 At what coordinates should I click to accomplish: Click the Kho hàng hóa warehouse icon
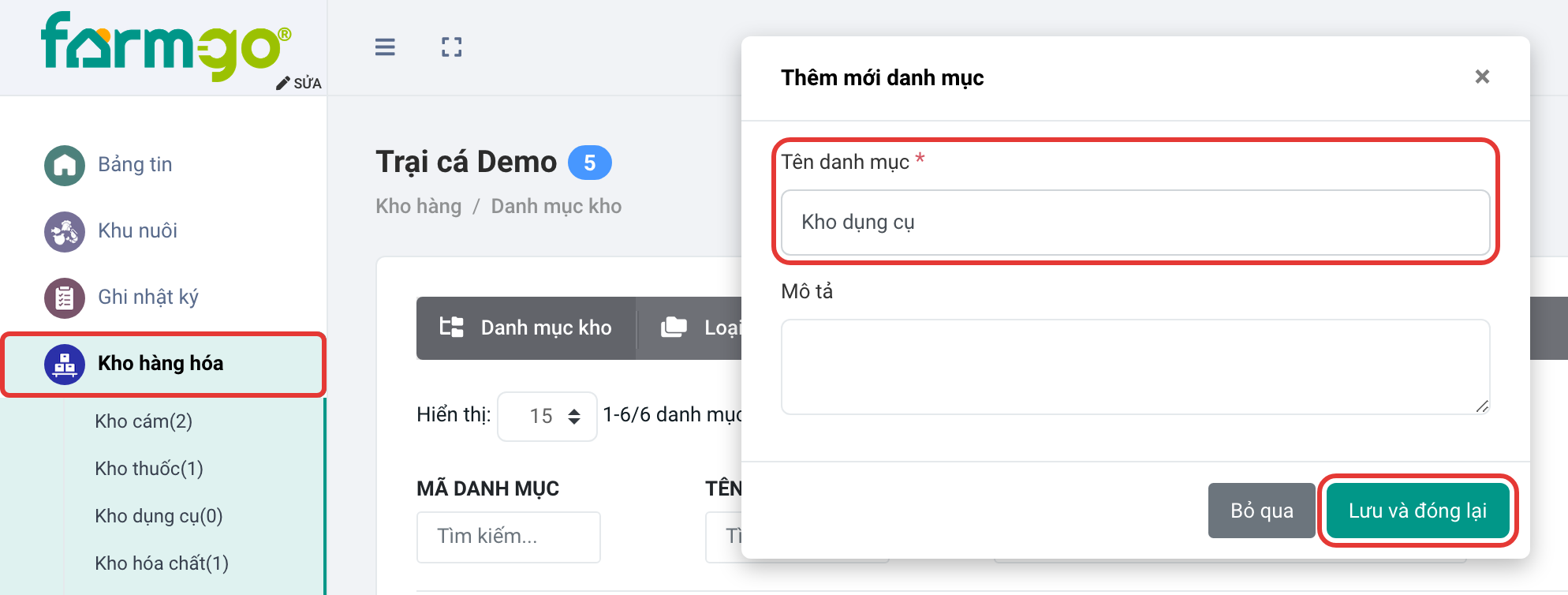[x=65, y=364]
